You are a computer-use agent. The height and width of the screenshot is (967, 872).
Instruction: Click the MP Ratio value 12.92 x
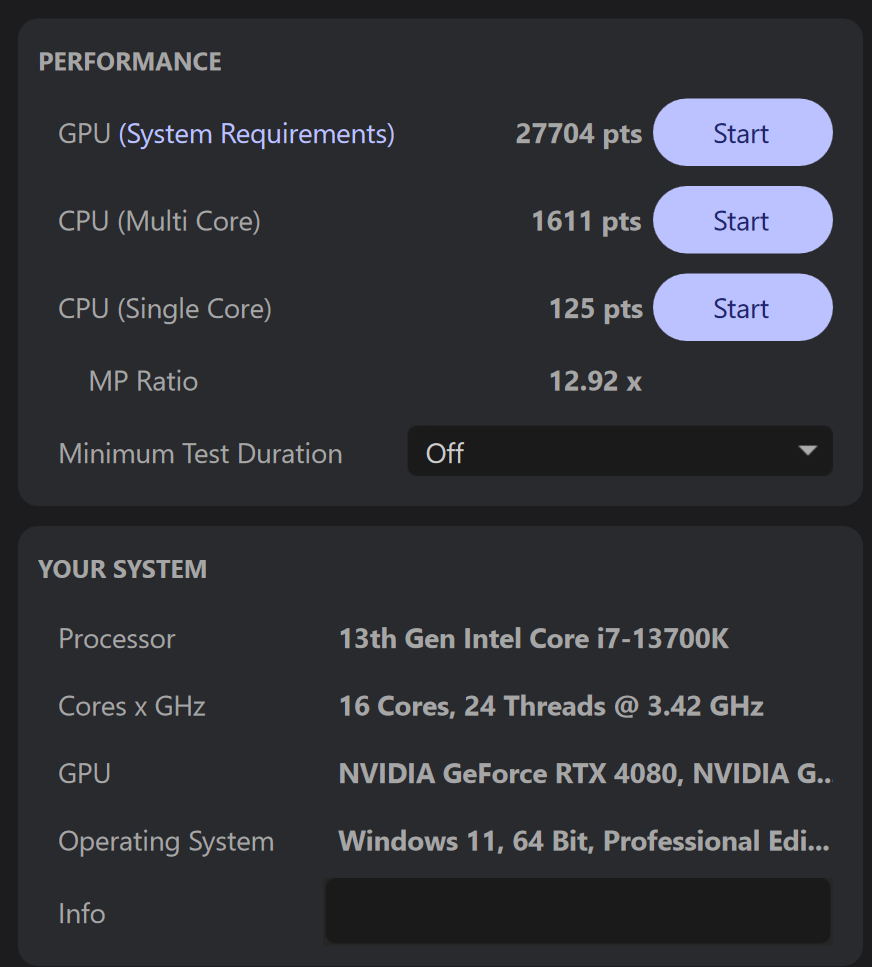[x=595, y=380]
